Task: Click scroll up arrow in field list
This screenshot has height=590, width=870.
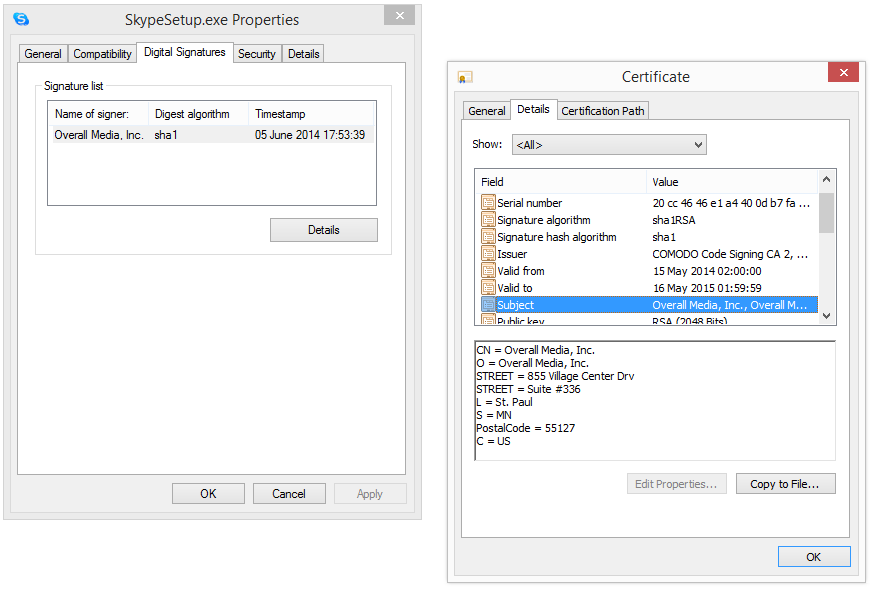Action: tap(826, 179)
